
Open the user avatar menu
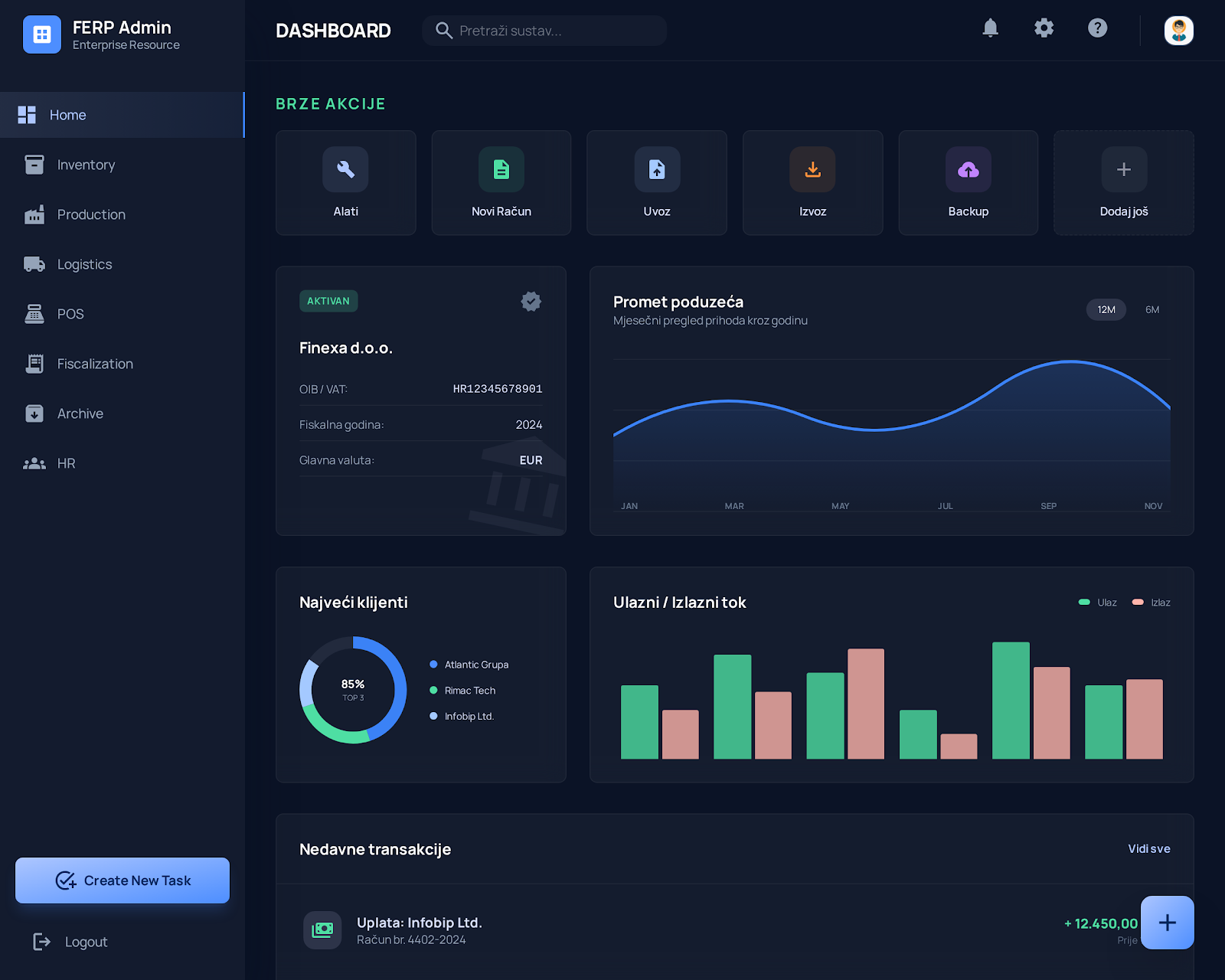1178,31
